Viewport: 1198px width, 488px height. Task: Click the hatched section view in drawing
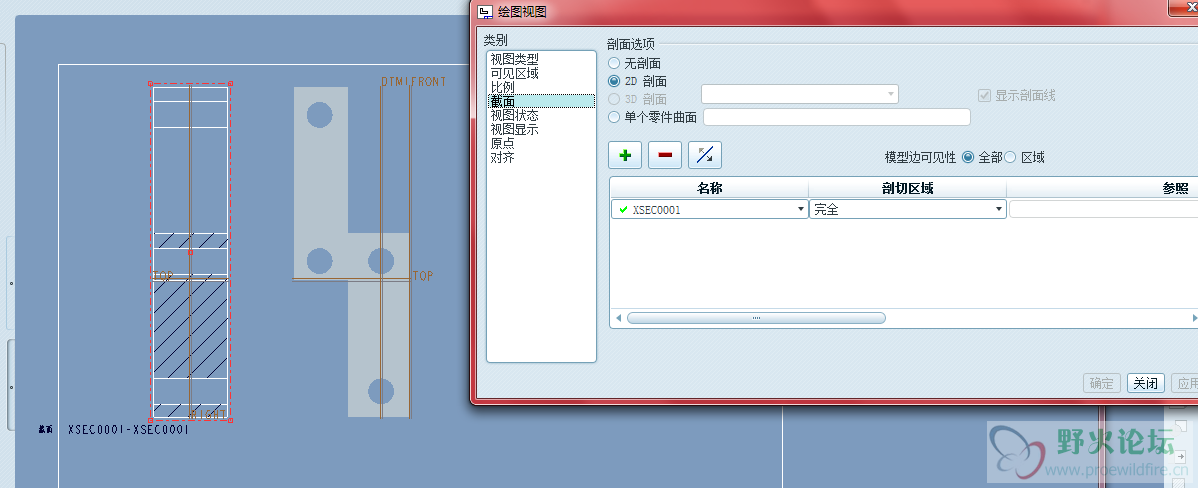(190, 252)
